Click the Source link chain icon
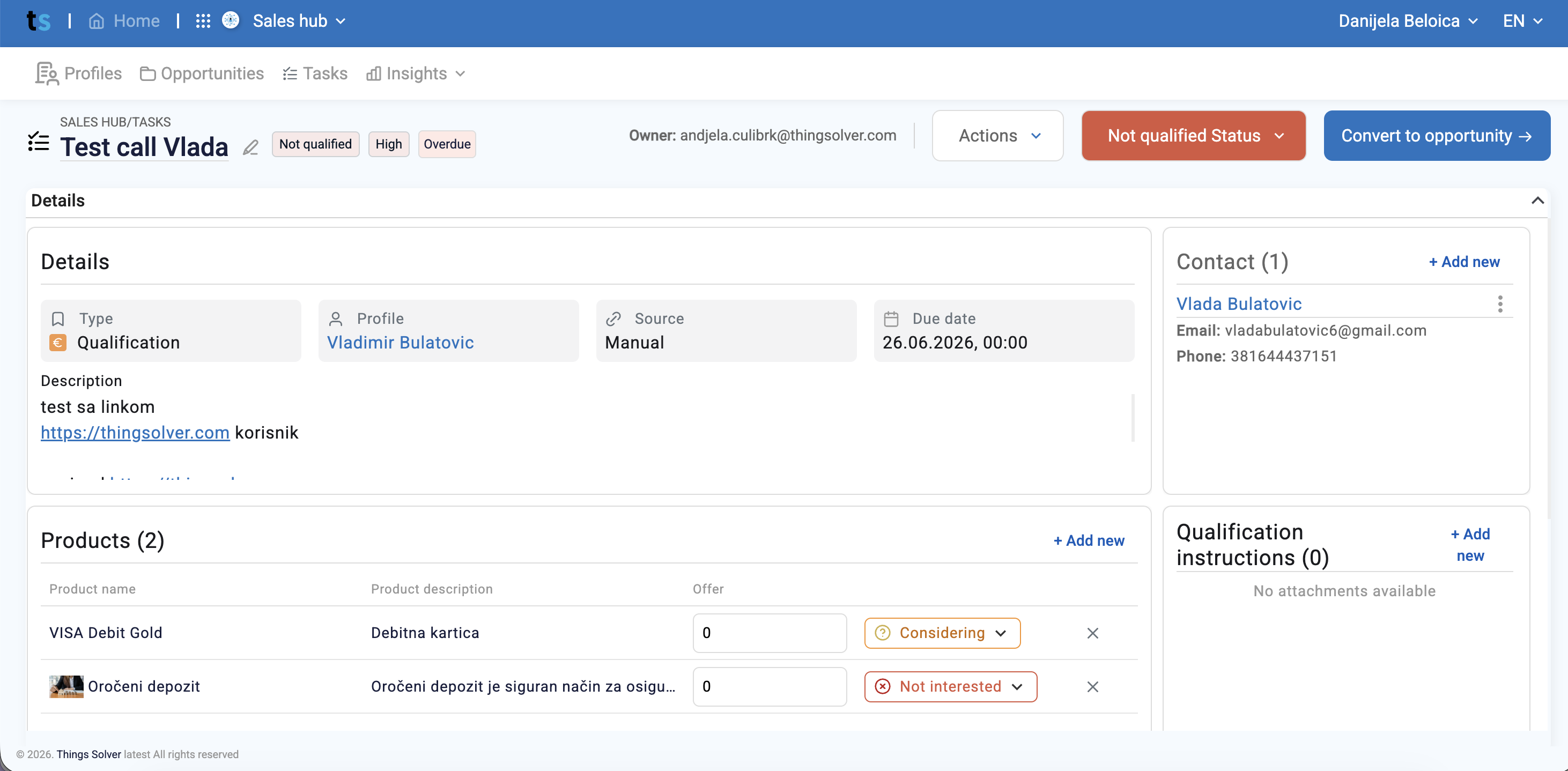This screenshot has width=1568, height=771. pos(613,319)
